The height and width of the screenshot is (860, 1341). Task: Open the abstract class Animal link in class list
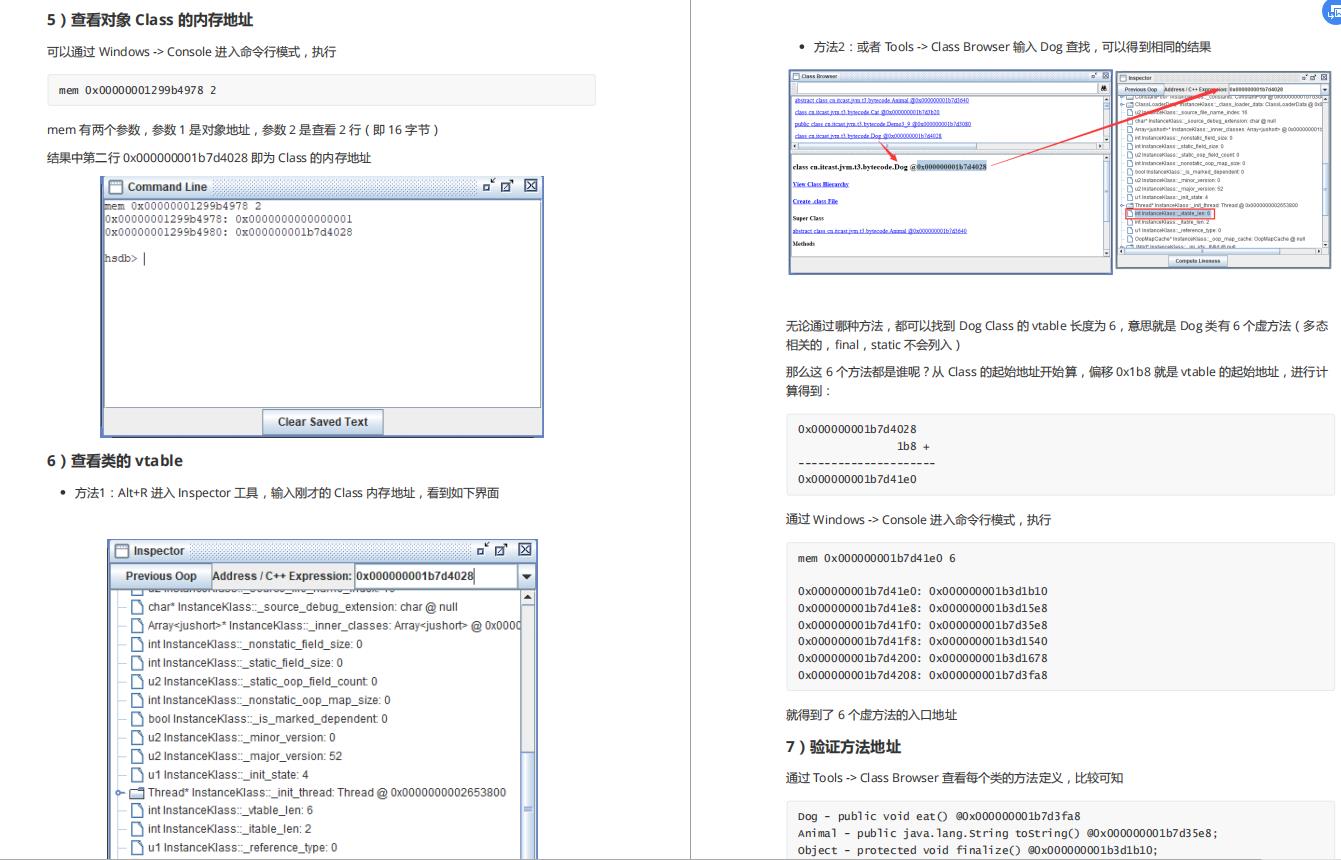coord(881,100)
